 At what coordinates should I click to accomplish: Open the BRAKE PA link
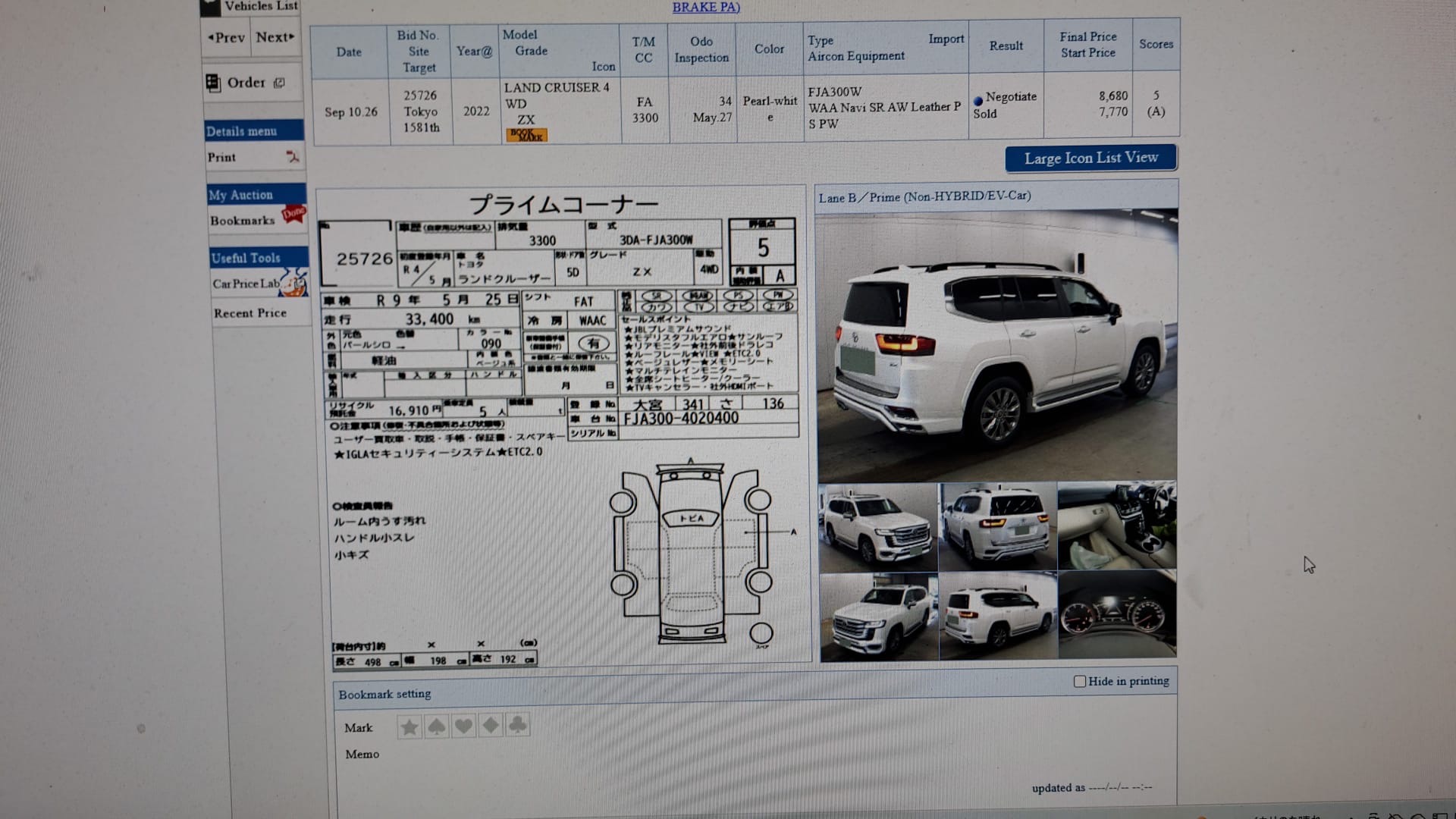(706, 7)
